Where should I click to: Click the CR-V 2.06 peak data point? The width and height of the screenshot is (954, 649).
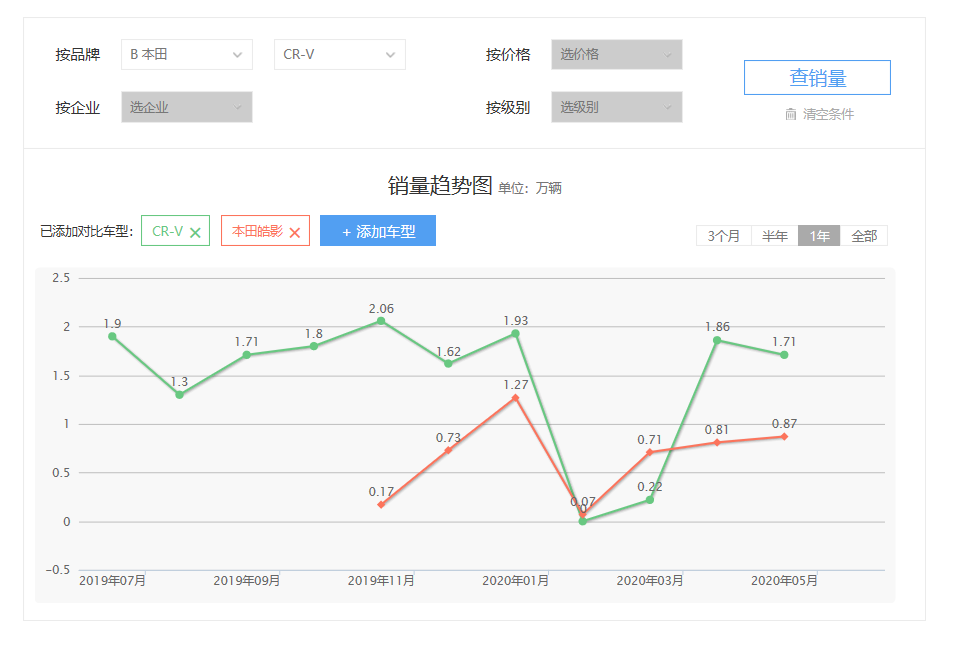[381, 321]
